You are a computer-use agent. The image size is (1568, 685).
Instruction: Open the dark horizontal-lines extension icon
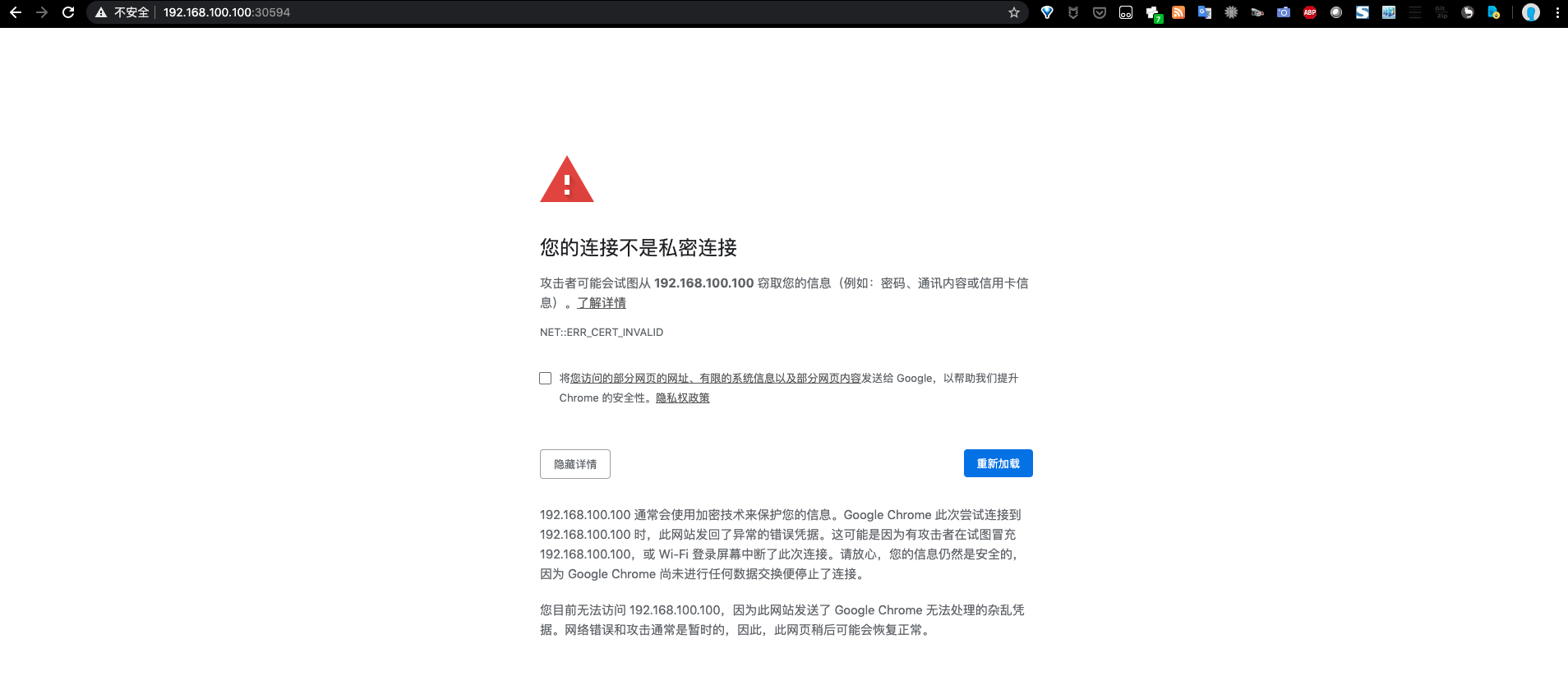[x=1415, y=12]
